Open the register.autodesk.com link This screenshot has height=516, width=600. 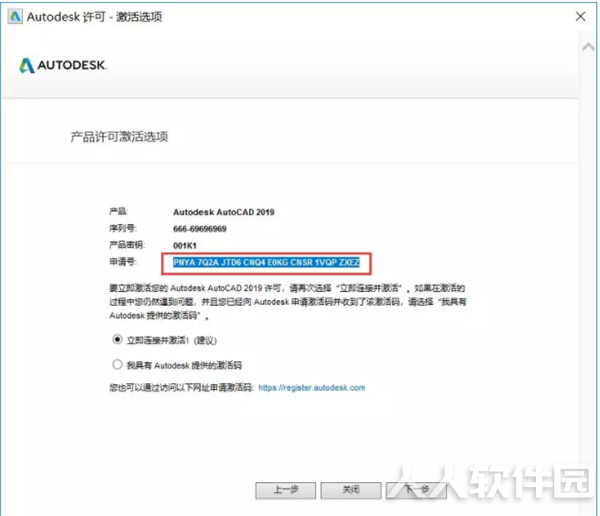pos(311,388)
